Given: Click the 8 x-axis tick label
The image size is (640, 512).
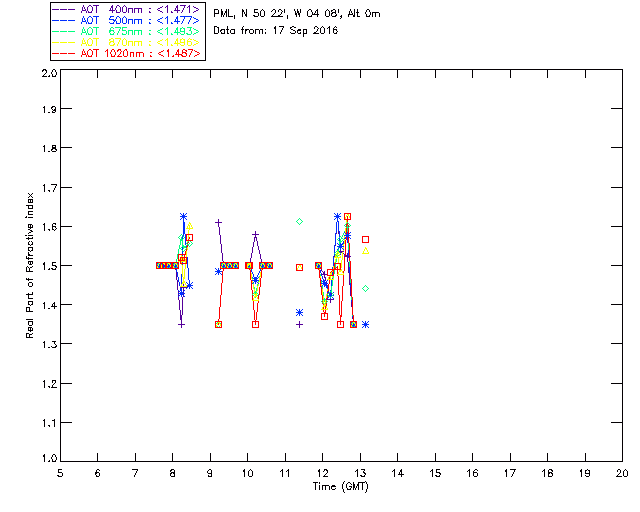Looking at the screenshot, I should coord(173,473).
